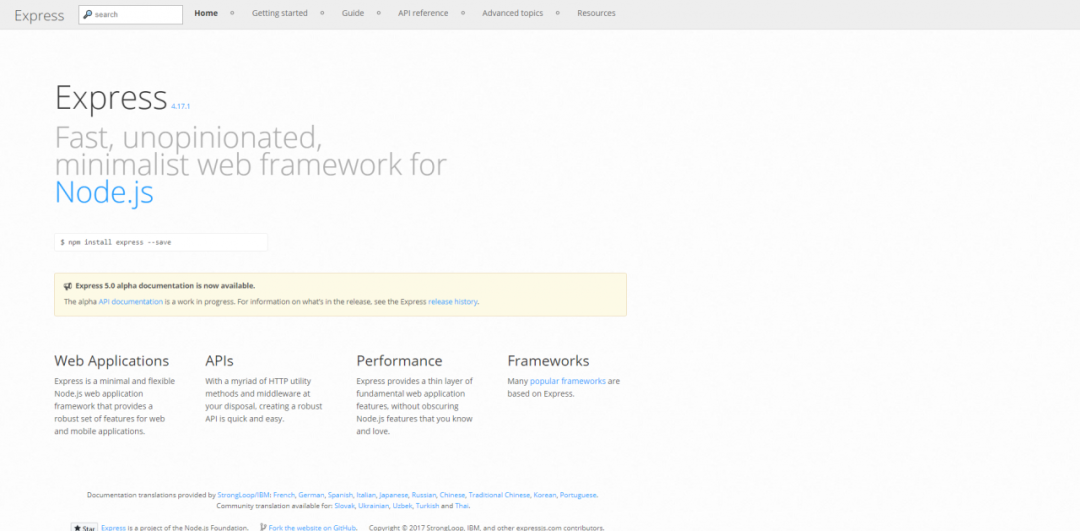The width and height of the screenshot is (1080, 531).
Task: Switch to the Italian translation
Action: pos(366,495)
